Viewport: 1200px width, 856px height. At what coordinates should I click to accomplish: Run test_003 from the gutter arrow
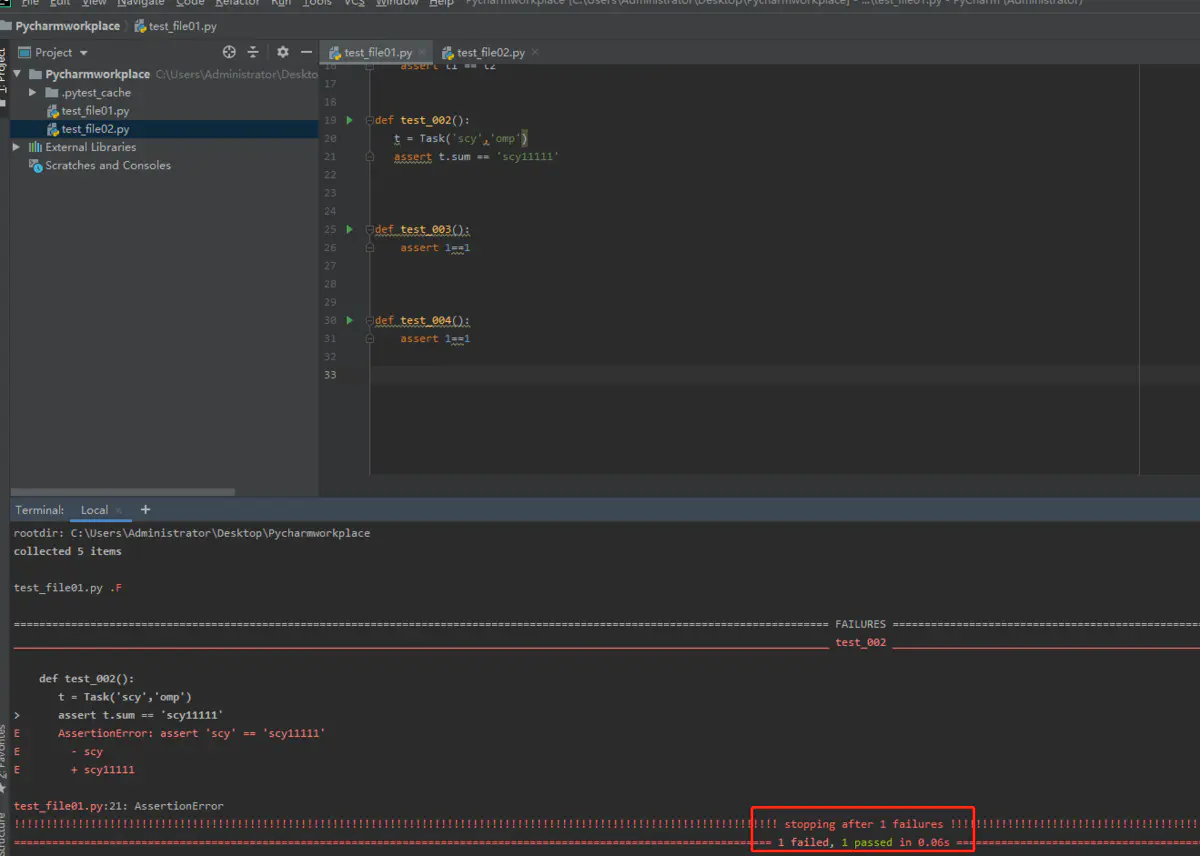(349, 229)
